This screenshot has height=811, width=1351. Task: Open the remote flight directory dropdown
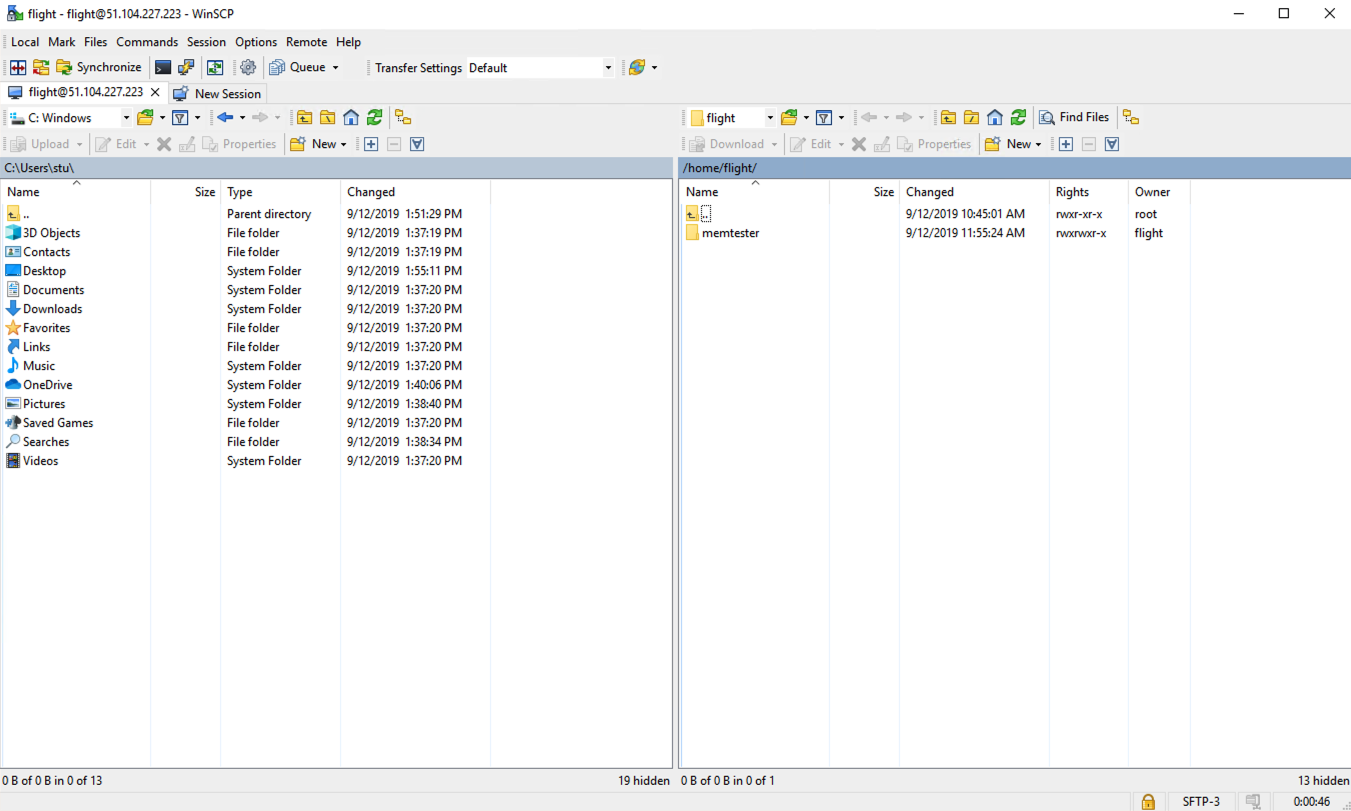[770, 118]
